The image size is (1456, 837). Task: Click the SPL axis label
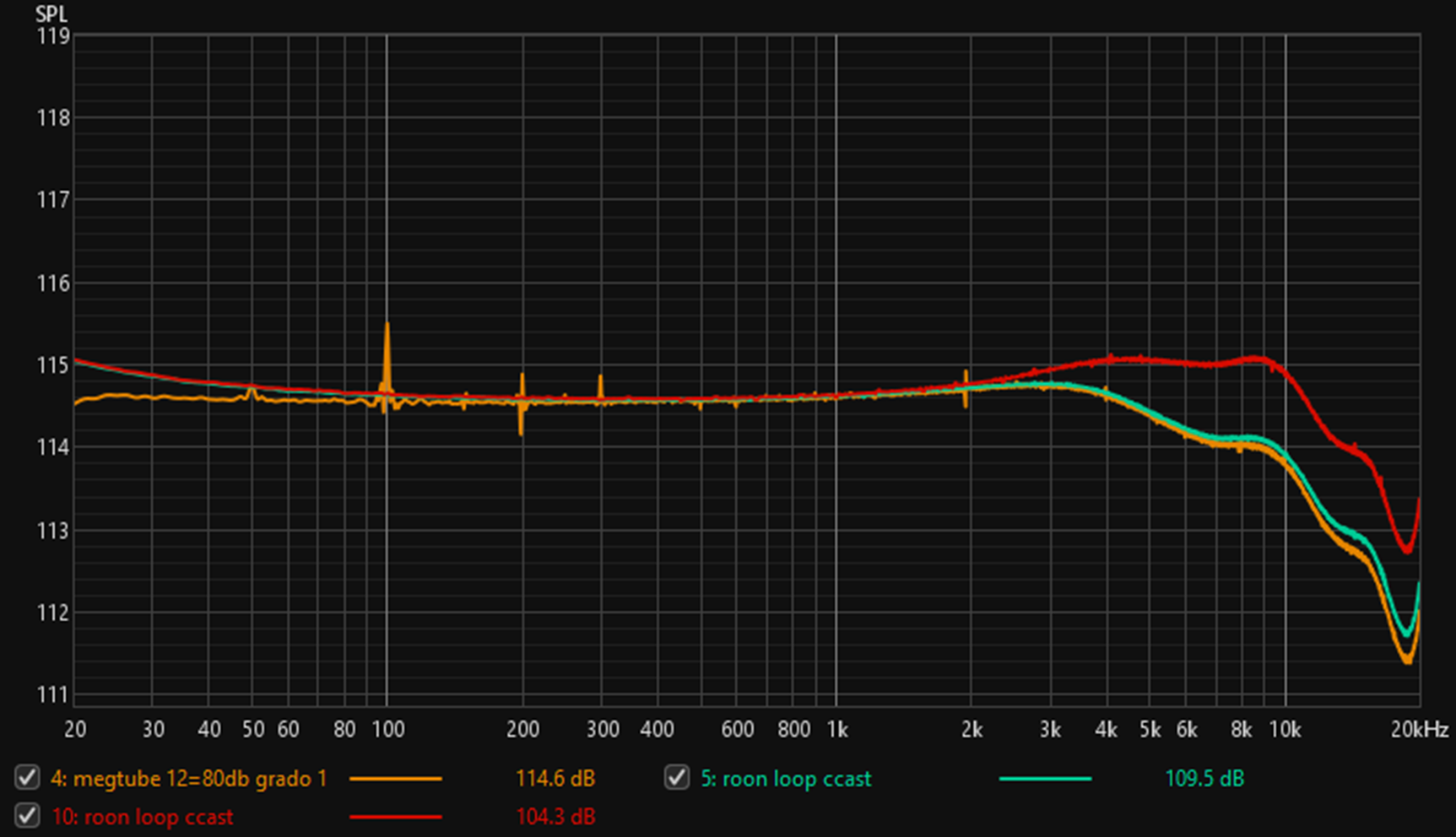click(51, 14)
